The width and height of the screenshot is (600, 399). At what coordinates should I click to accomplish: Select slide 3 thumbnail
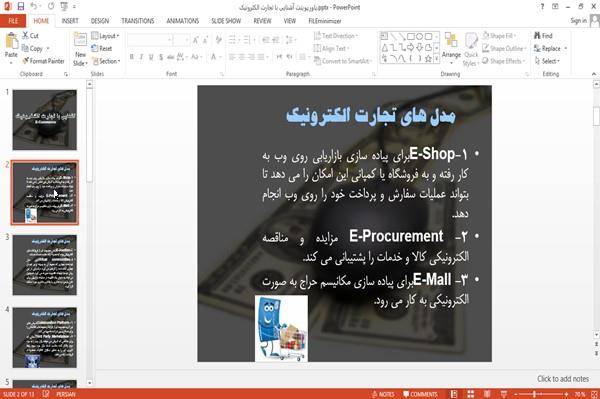(x=45, y=265)
